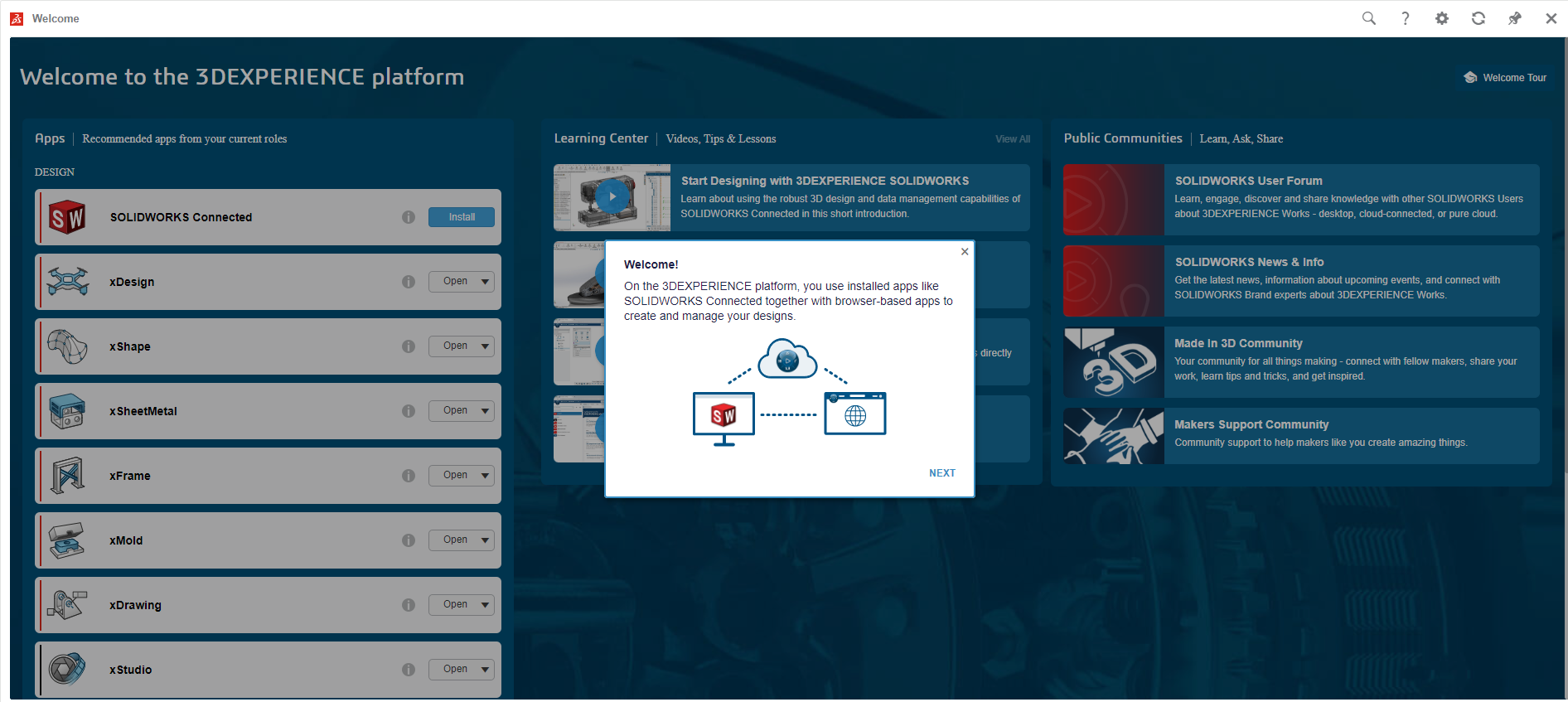Open xMold app
This screenshot has height=702, width=1568.
(454, 540)
